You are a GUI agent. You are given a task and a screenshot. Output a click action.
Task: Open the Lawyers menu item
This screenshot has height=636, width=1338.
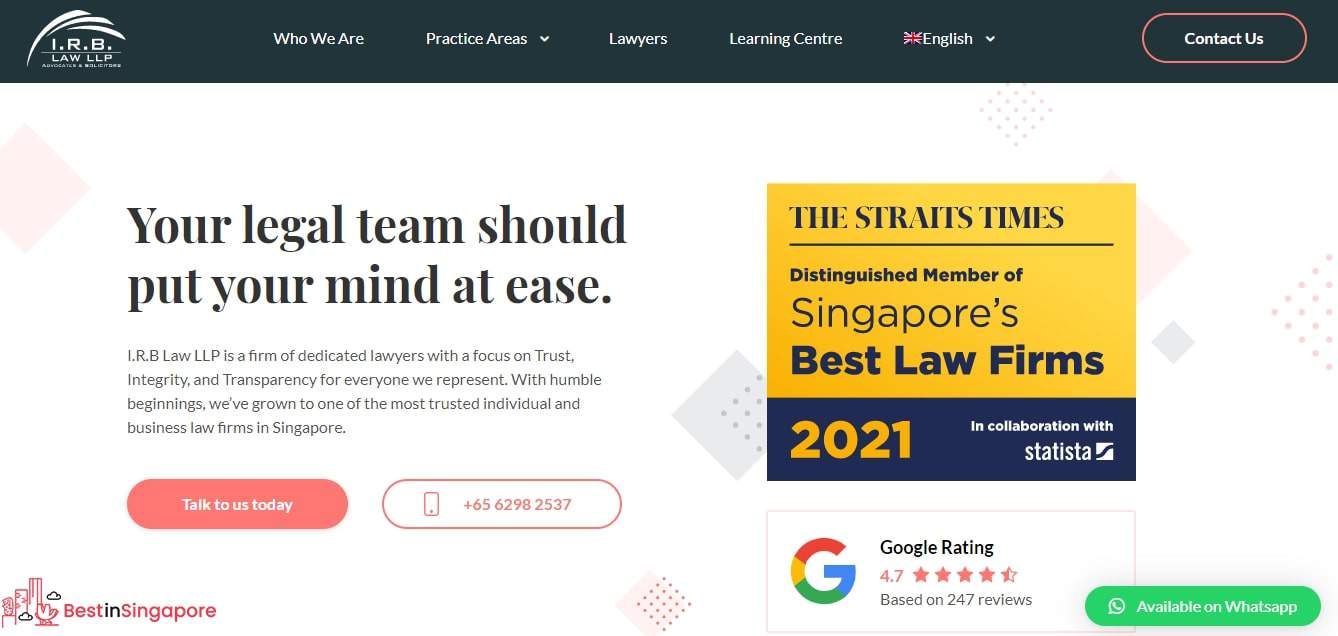(x=638, y=39)
